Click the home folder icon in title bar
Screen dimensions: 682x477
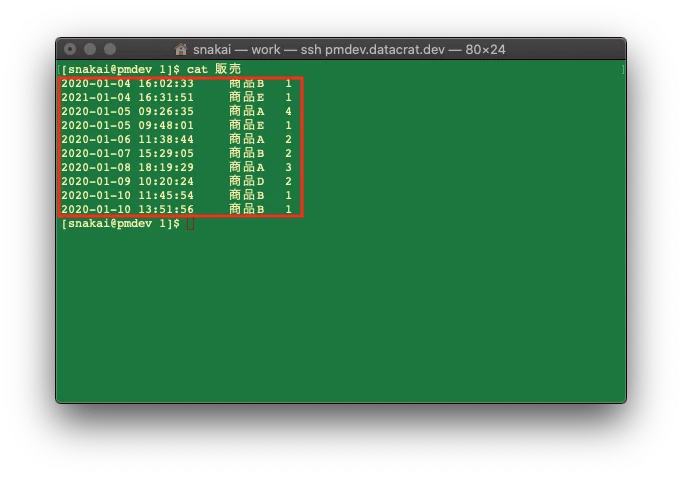pos(181,49)
